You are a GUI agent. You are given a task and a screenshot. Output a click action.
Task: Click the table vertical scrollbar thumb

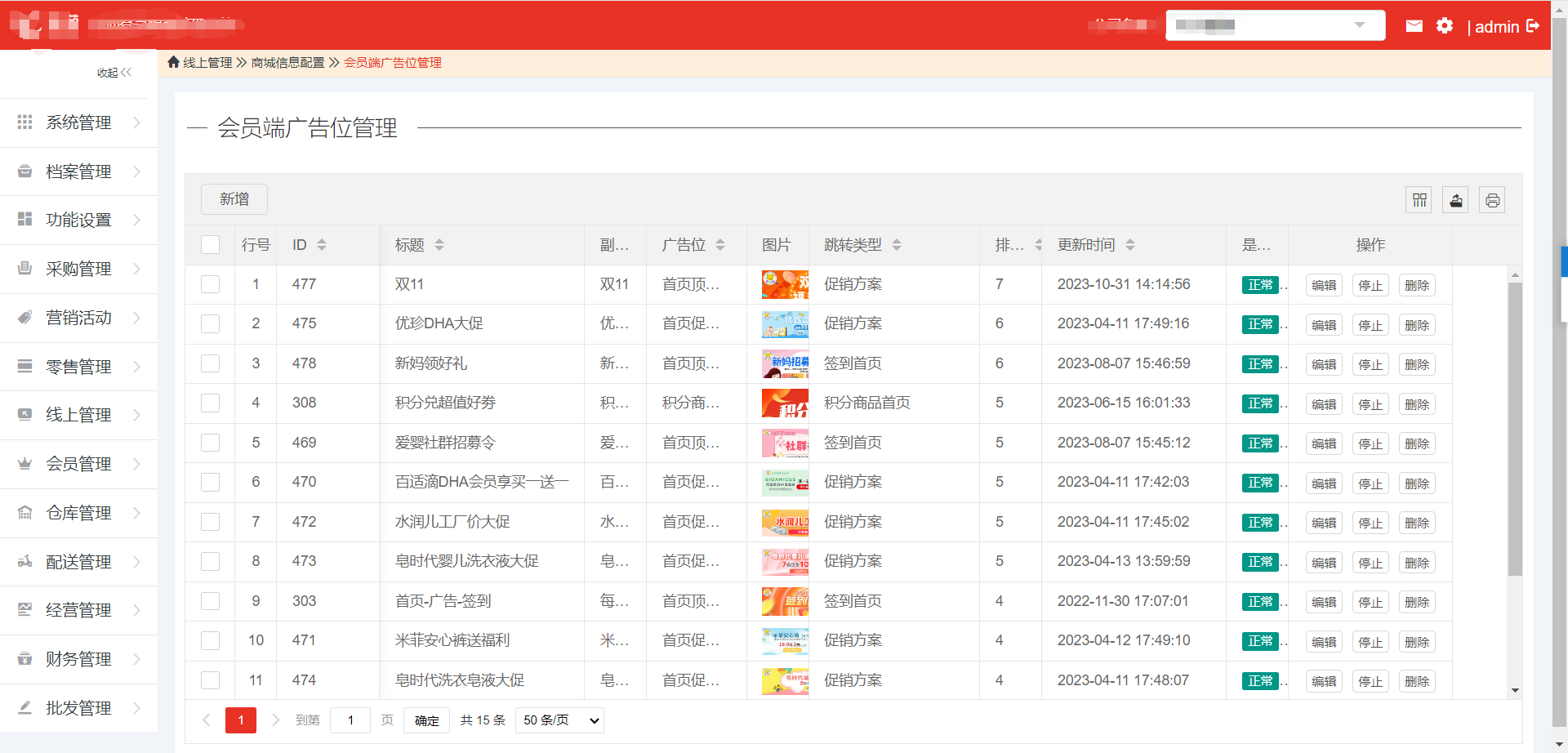[1515, 429]
